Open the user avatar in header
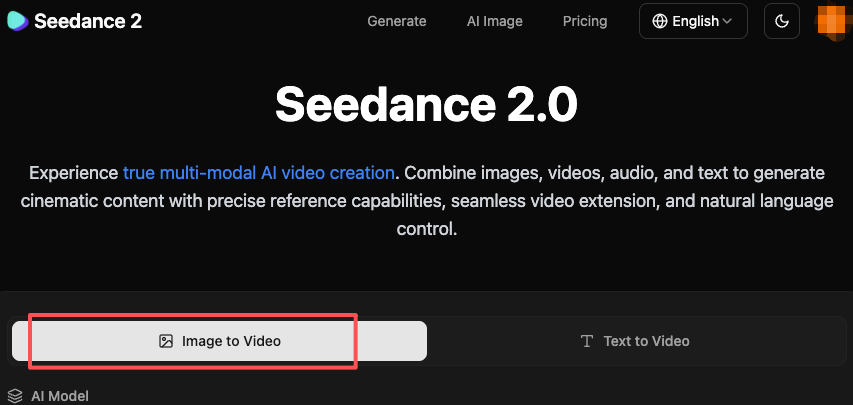 pos(834,21)
